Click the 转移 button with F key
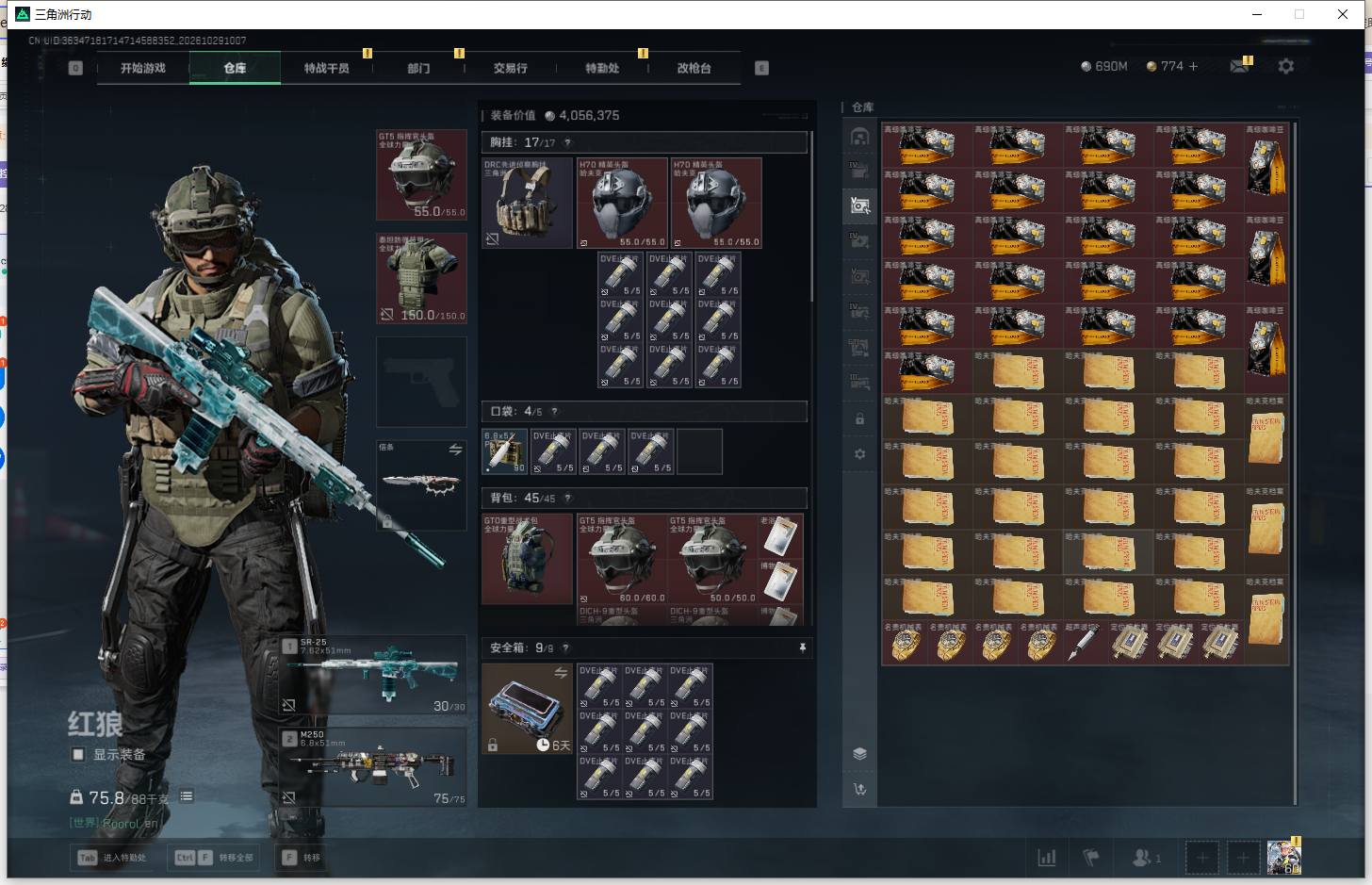Screen dimensions: 1372x885 [x=303, y=858]
